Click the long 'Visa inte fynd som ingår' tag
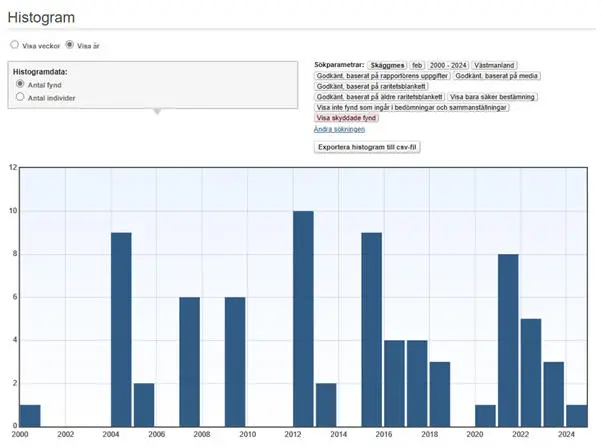The image size is (603, 448). coord(412,107)
